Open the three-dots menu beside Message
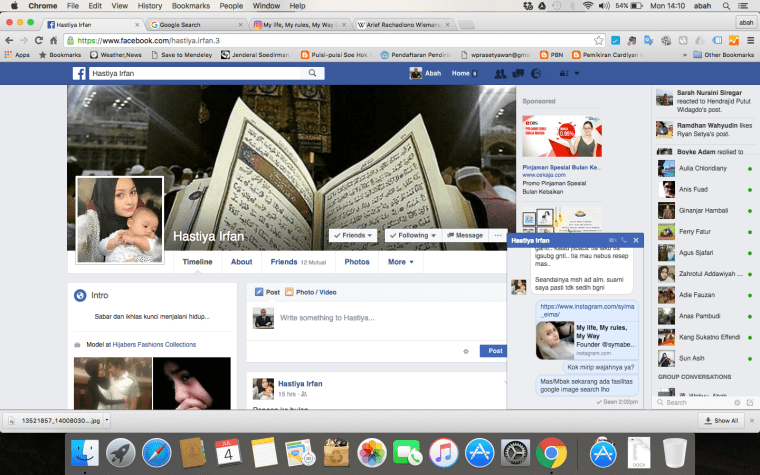The image size is (760, 475). pos(498,235)
